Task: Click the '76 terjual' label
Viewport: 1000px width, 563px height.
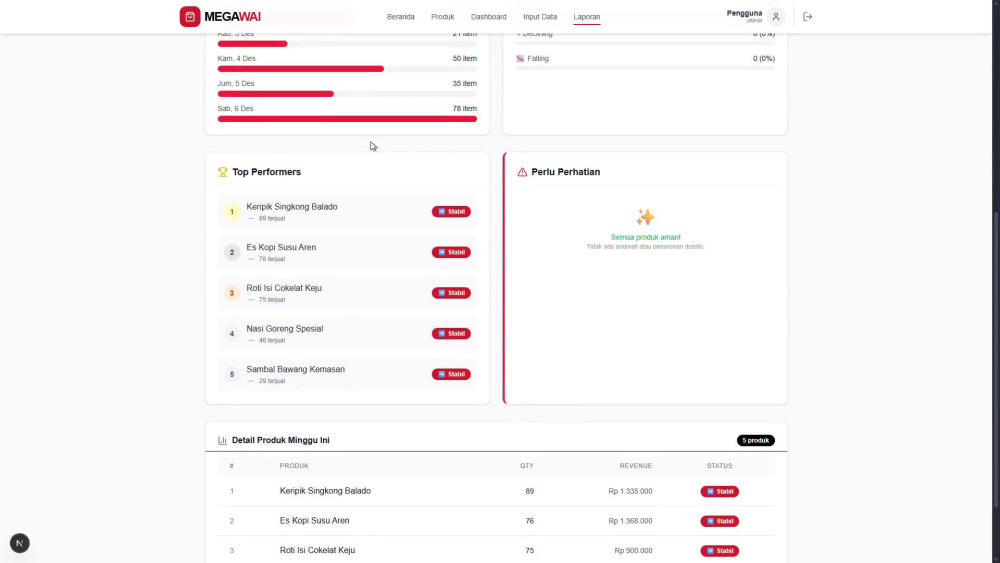Action: click(272, 260)
